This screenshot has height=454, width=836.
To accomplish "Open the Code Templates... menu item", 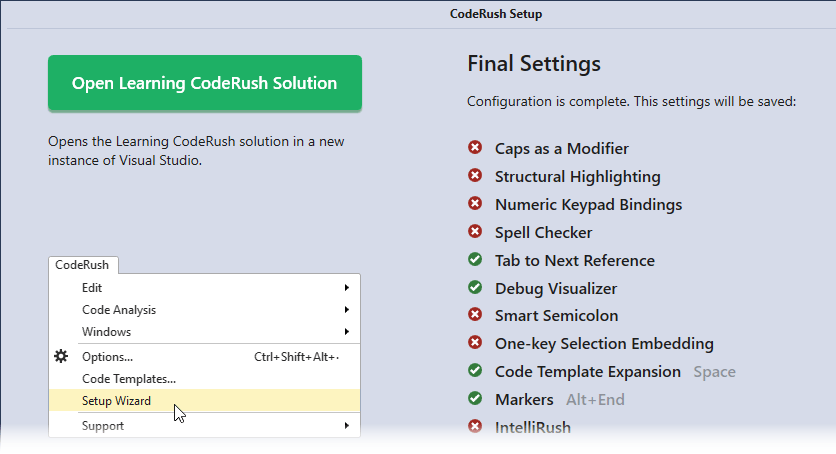I will (128, 379).
